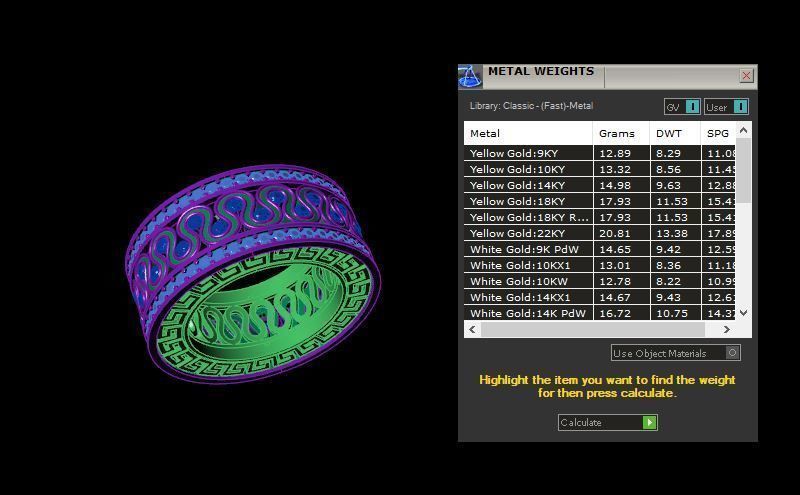Click the Metal Weights scale icon
This screenshot has width=800, height=495.
[469, 77]
